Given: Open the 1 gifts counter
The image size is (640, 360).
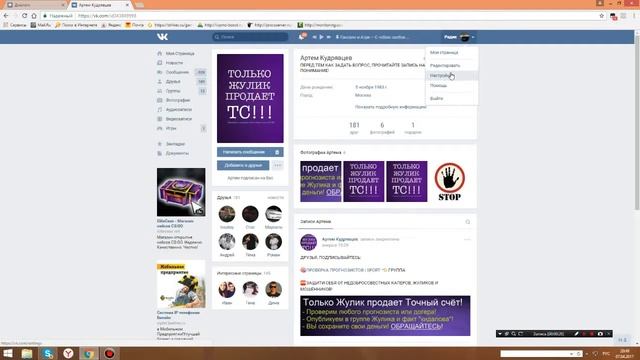Looking at the screenshot, I should [x=413, y=128].
